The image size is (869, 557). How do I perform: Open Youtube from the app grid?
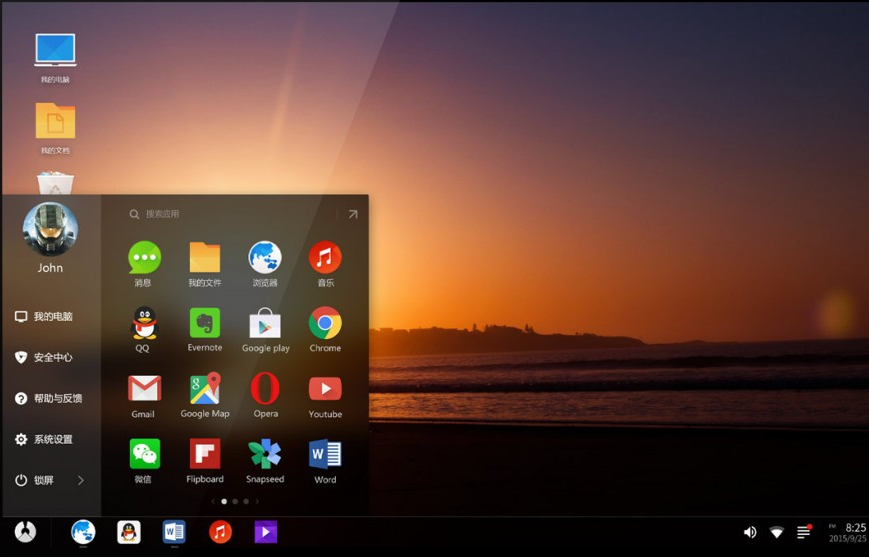tap(325, 389)
